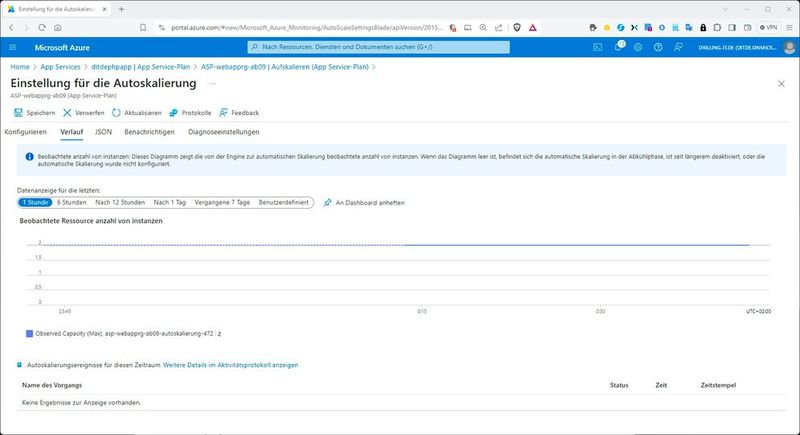This screenshot has height=435, width=800.
Task: Click Observed Capacity legend color swatch
Action: coord(30,333)
